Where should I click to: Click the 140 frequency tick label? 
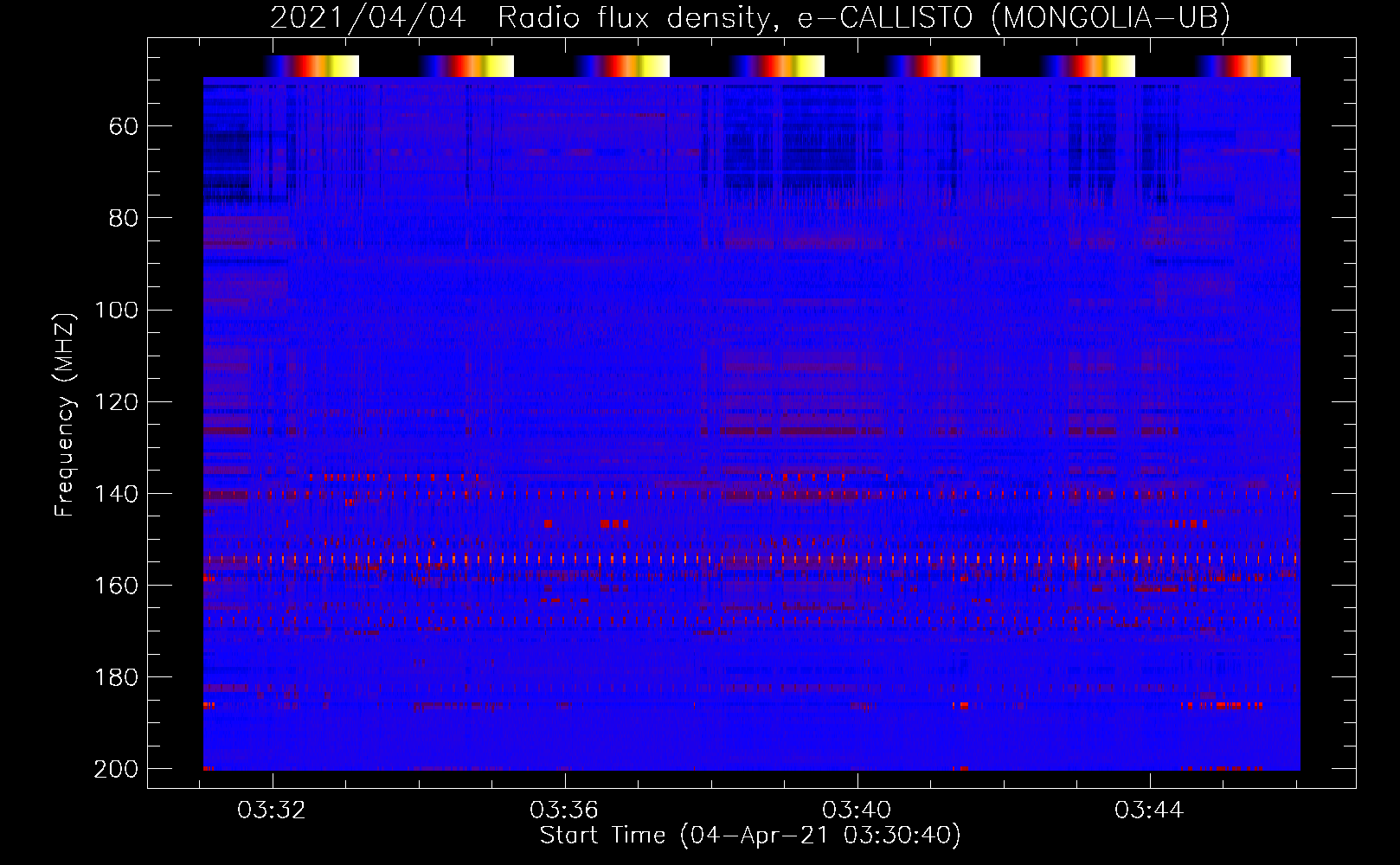click(116, 494)
